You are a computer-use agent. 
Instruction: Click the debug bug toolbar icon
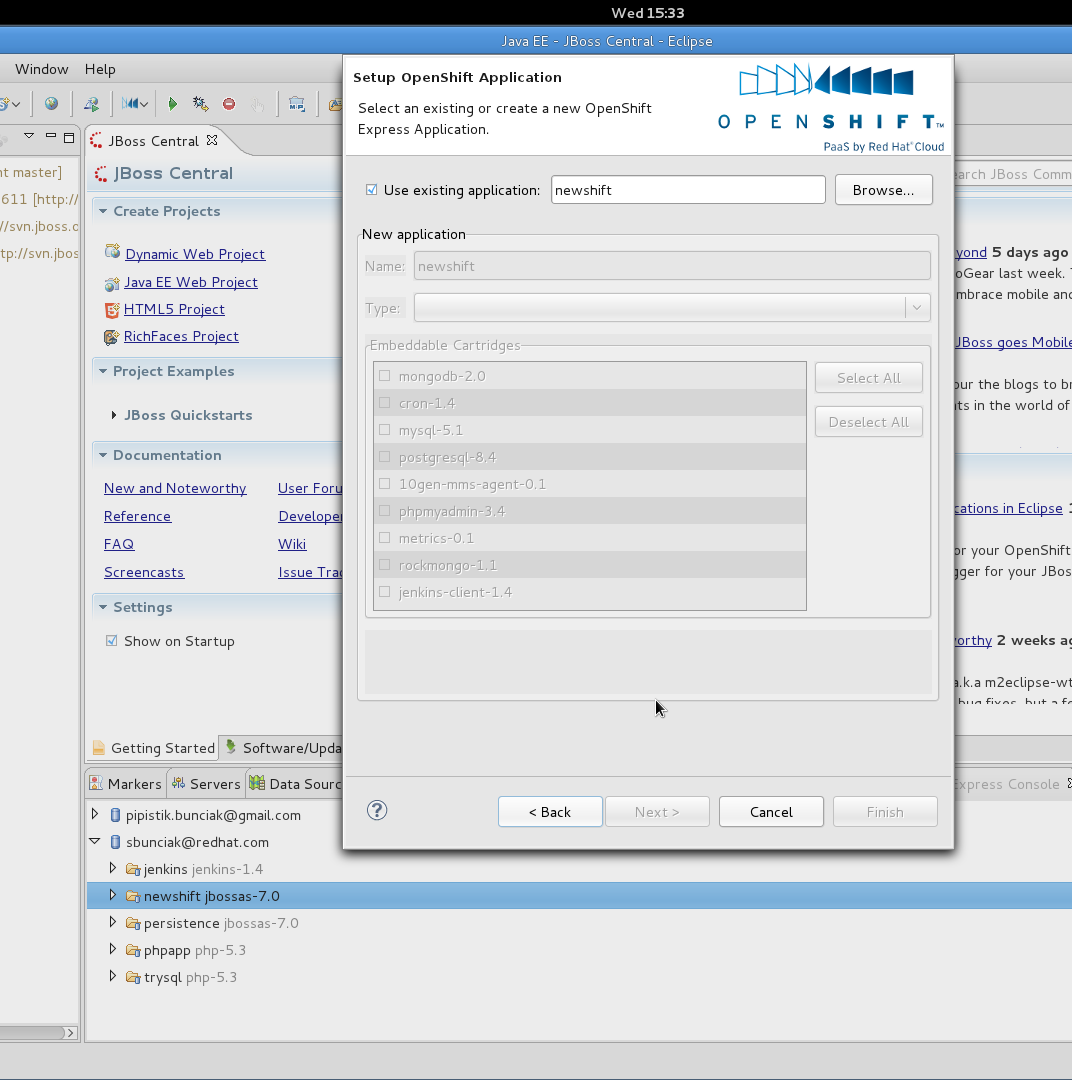(x=200, y=103)
